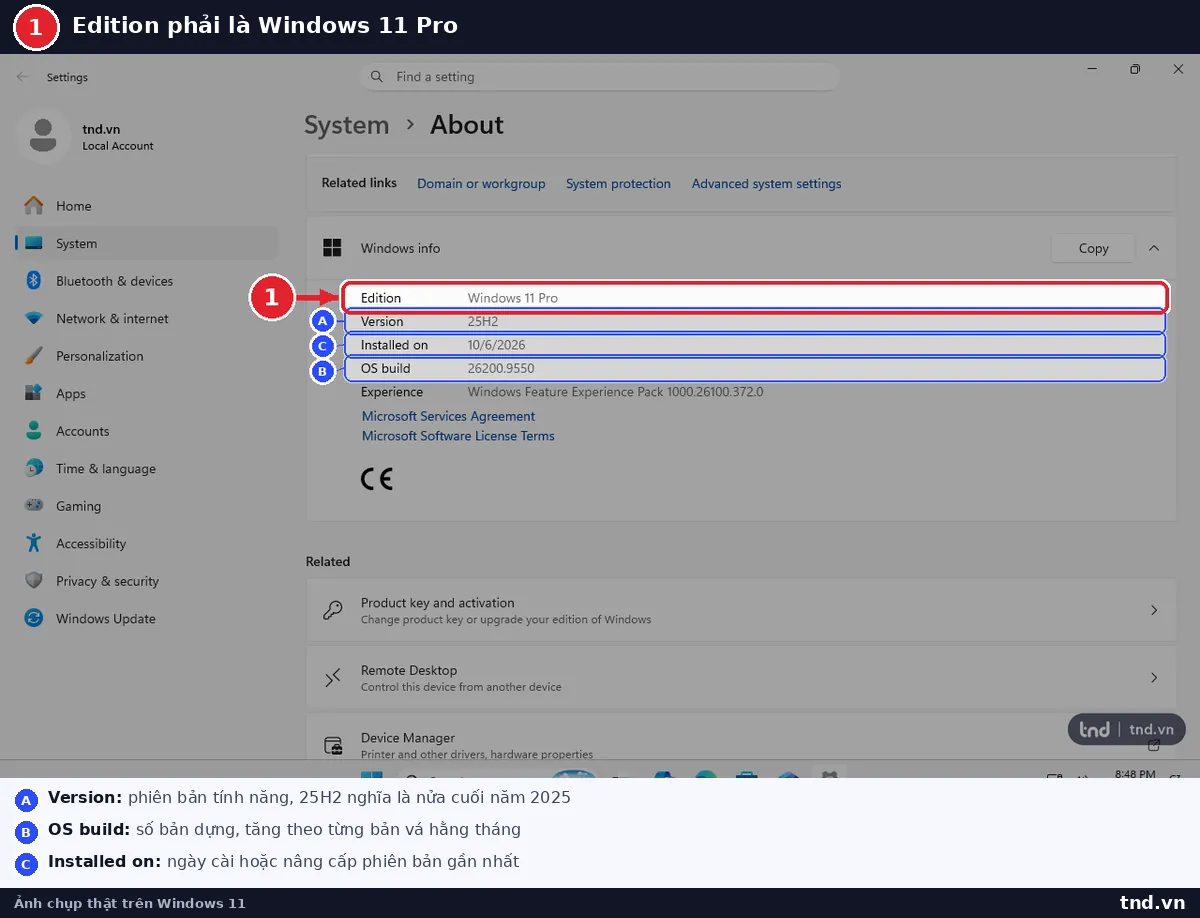Open Personalization settings
The image size is (1200, 918).
[146, 356]
